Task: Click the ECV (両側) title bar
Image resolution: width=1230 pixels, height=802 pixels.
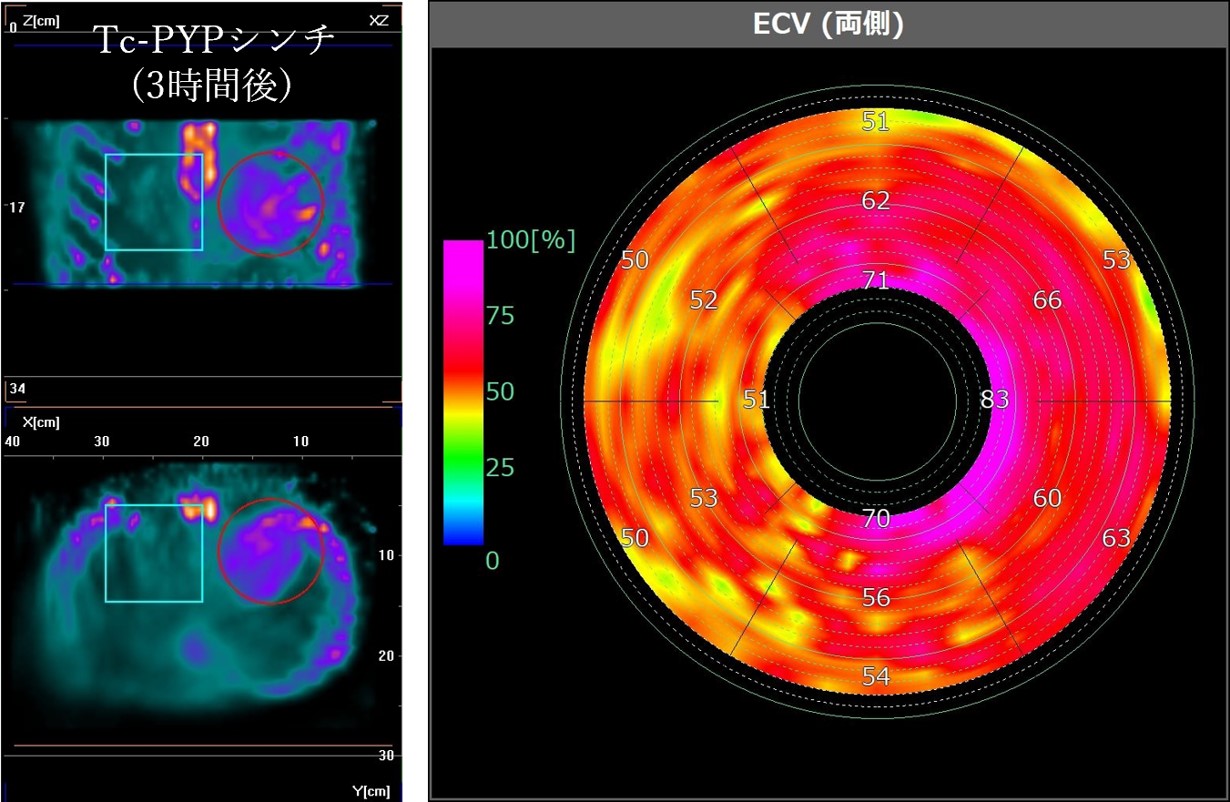Action: coord(828,25)
